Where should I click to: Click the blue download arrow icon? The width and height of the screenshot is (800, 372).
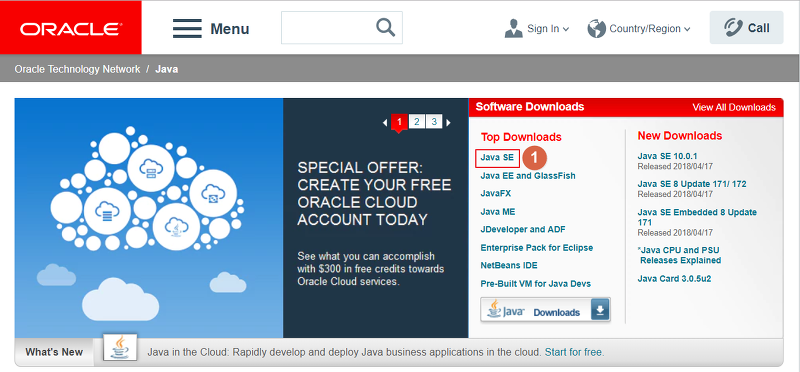click(600, 310)
